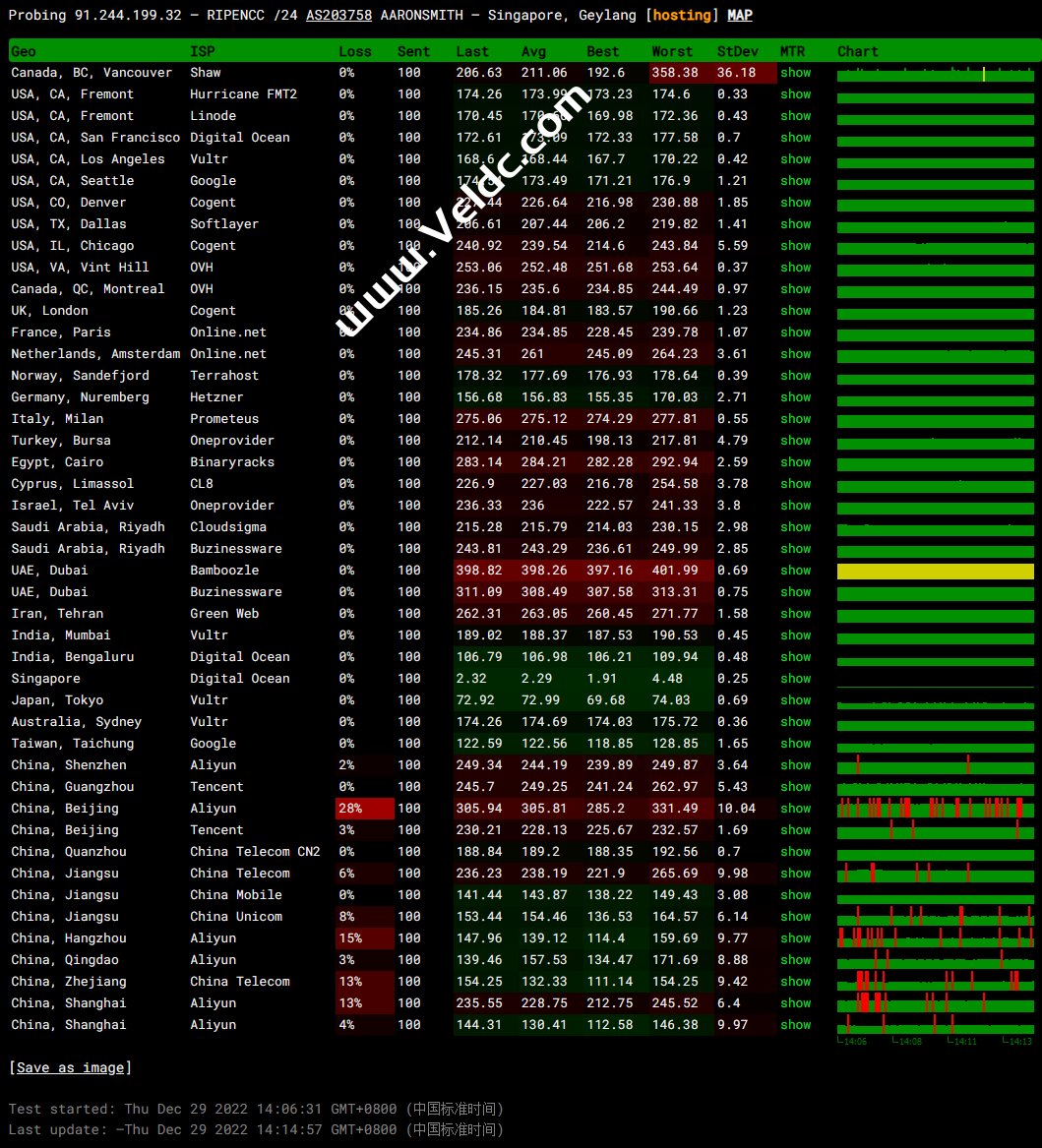Show MTR for UK, London Cogent row

[795, 311]
